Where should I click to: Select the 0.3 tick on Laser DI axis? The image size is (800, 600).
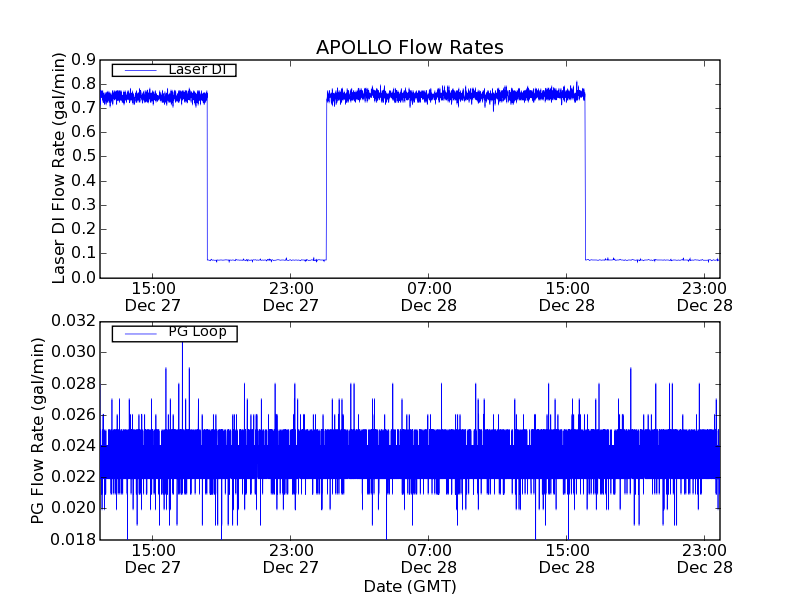84,205
